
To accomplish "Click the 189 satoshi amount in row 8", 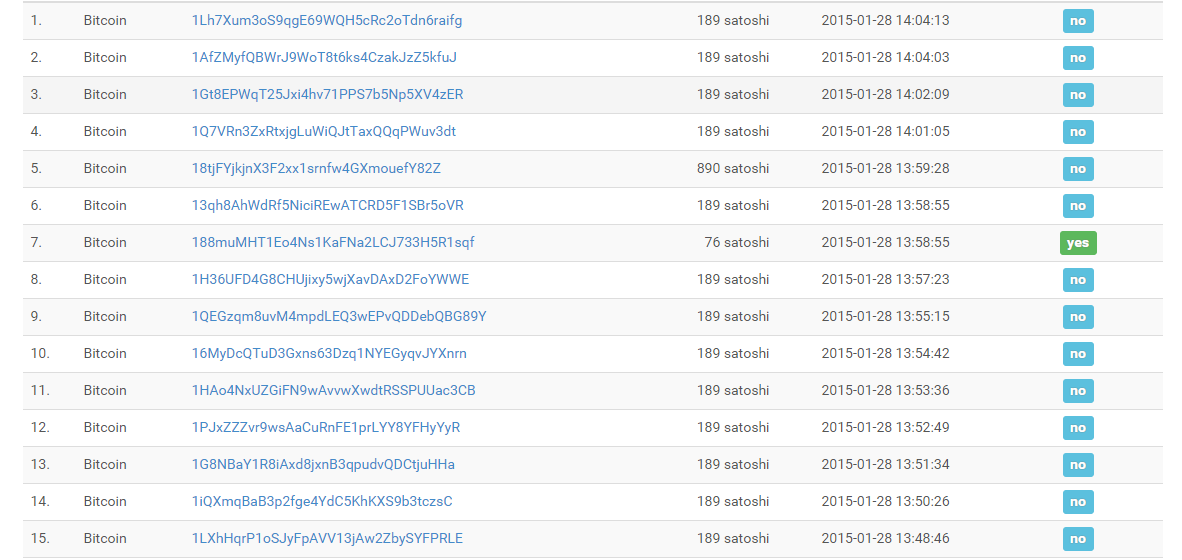I will (x=733, y=279).
